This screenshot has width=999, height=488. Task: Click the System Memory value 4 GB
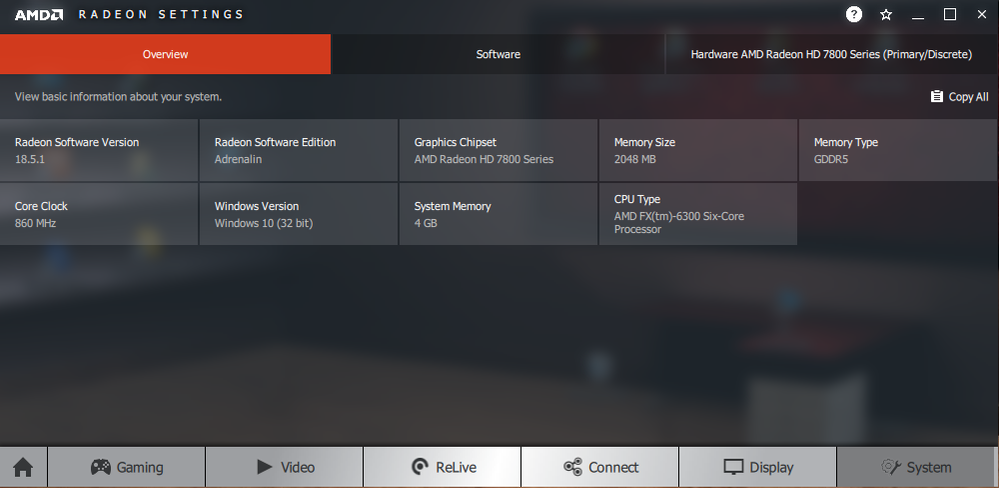coord(426,223)
